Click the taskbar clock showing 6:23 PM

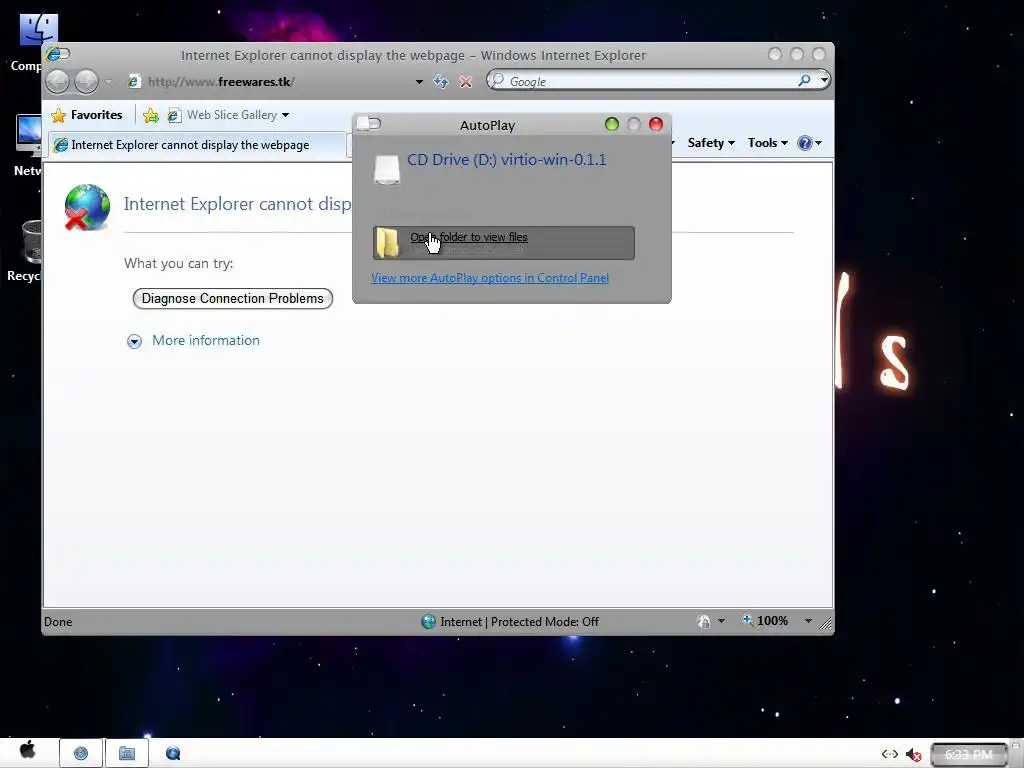[969, 754]
